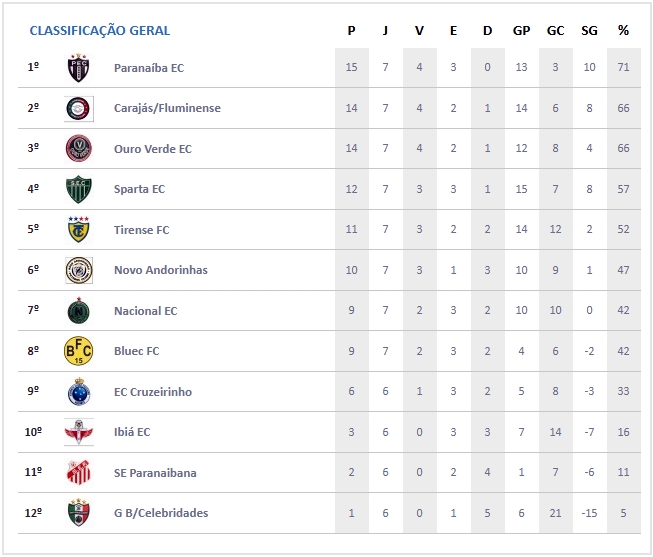The height and width of the screenshot is (557, 653).
Task: Click the % percentage column header
Action: (623, 31)
